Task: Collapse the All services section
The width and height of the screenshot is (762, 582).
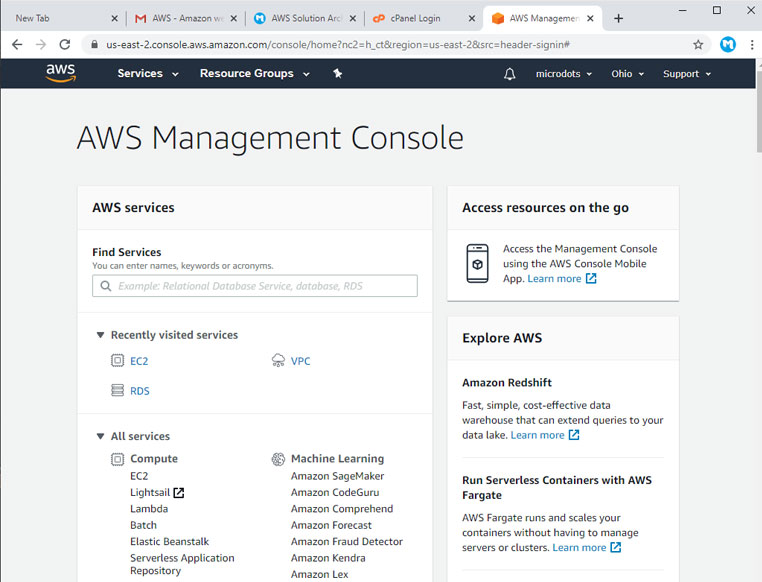Action: (x=100, y=436)
